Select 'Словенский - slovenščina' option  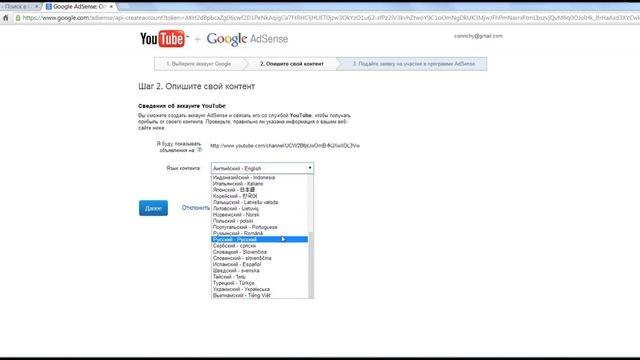(260, 258)
